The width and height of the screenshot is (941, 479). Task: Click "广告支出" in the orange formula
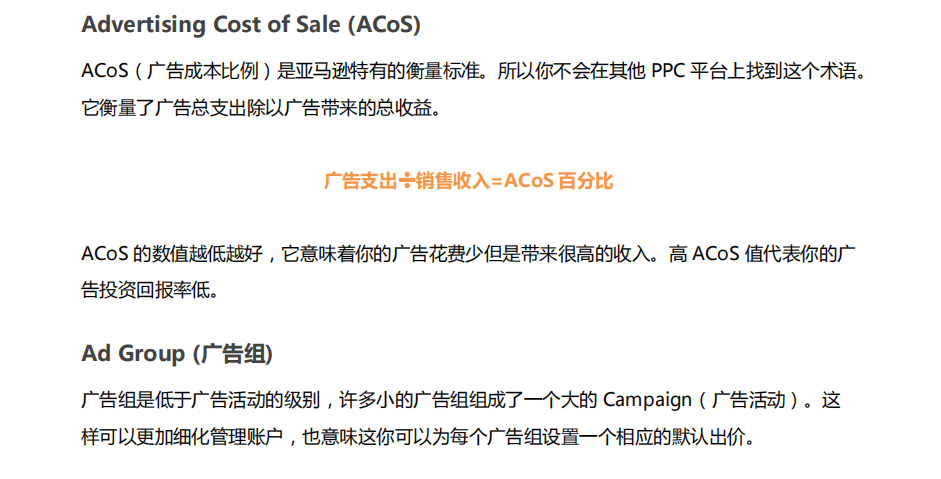(361, 181)
